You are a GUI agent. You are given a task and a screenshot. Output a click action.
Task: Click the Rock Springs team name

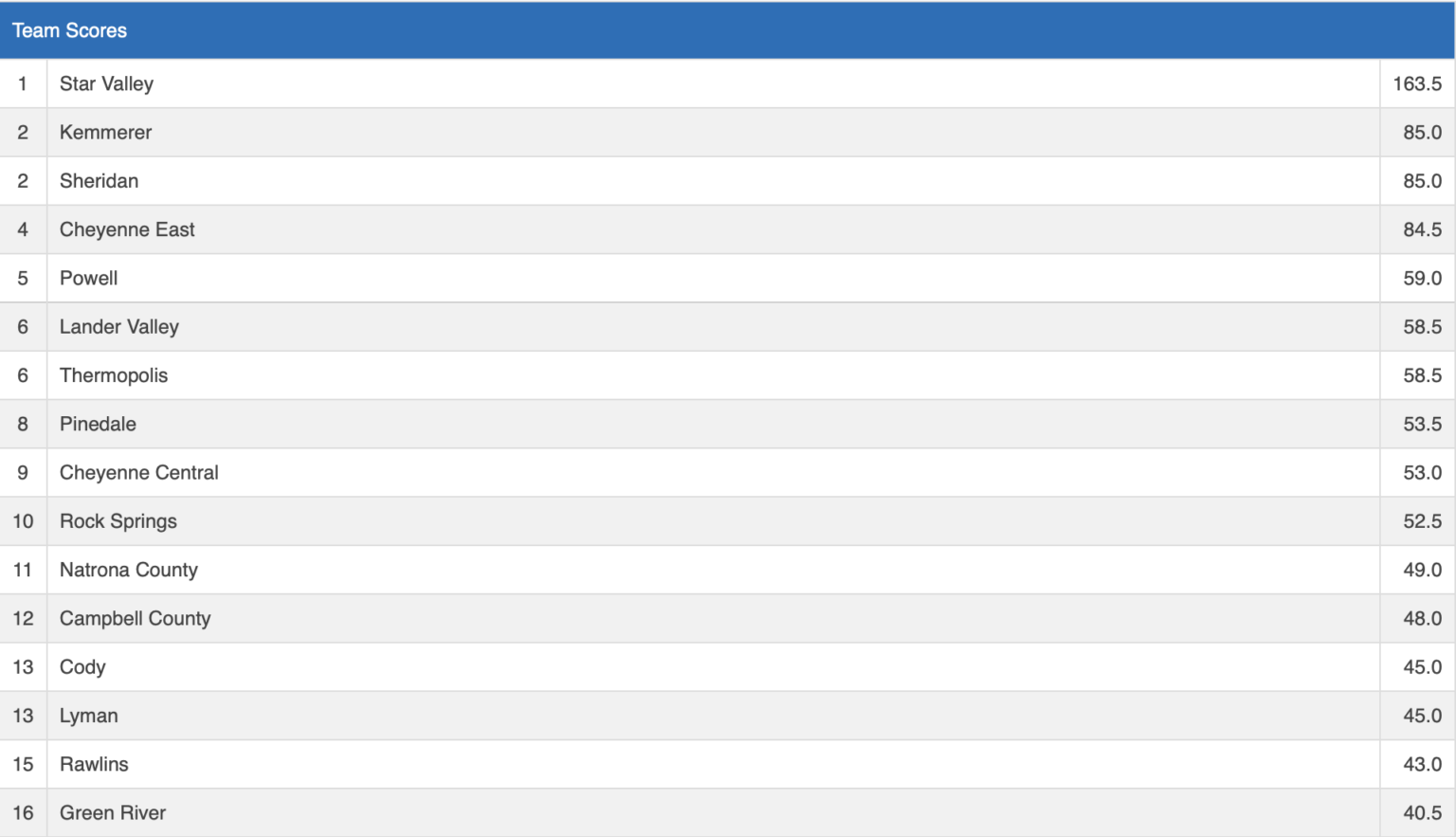click(x=118, y=521)
